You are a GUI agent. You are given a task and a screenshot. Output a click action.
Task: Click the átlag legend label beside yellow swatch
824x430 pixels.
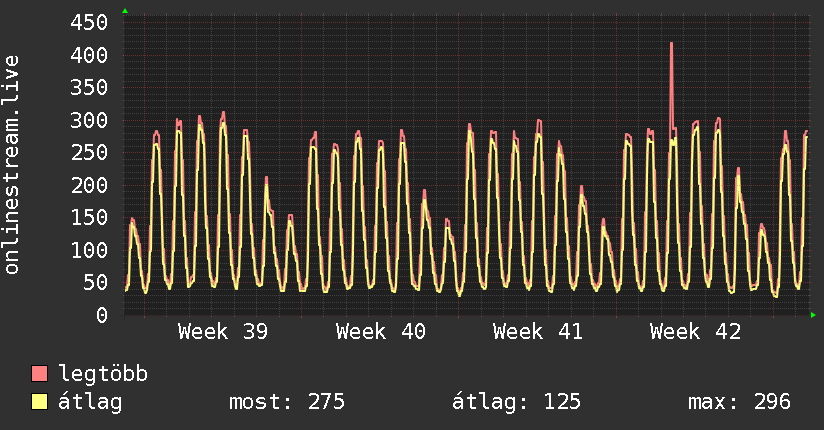pos(90,402)
